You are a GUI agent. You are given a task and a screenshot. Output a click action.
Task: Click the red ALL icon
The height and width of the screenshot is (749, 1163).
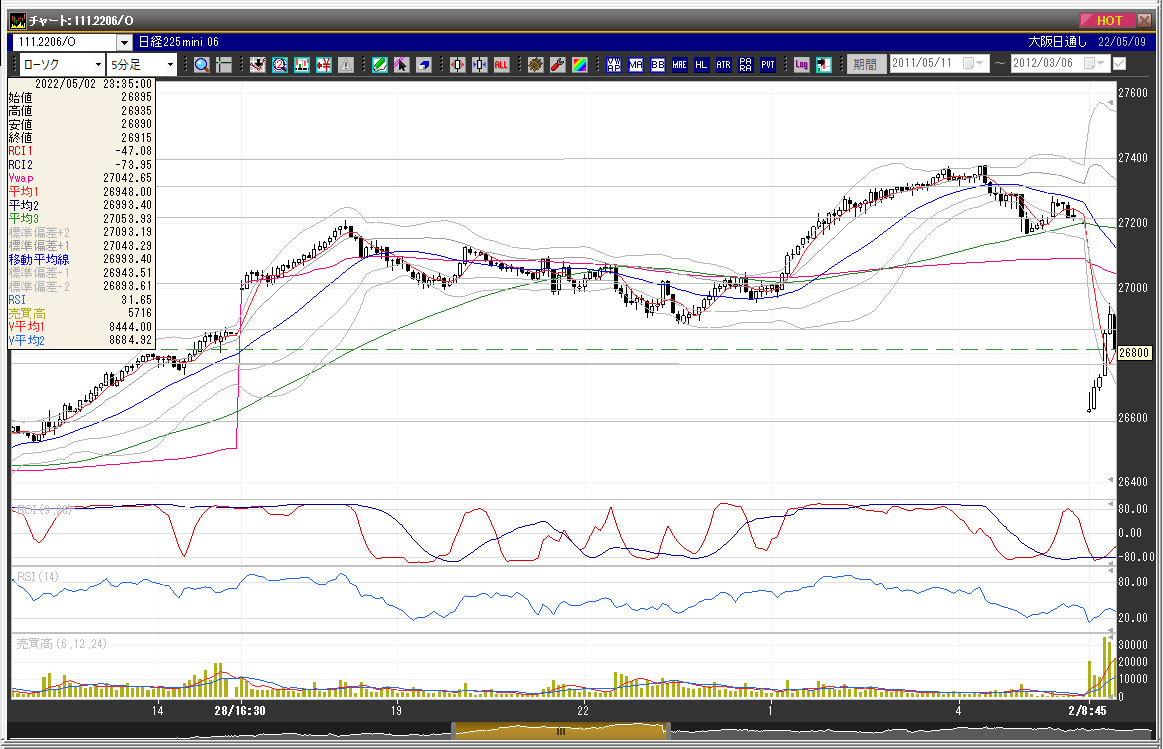[x=501, y=65]
